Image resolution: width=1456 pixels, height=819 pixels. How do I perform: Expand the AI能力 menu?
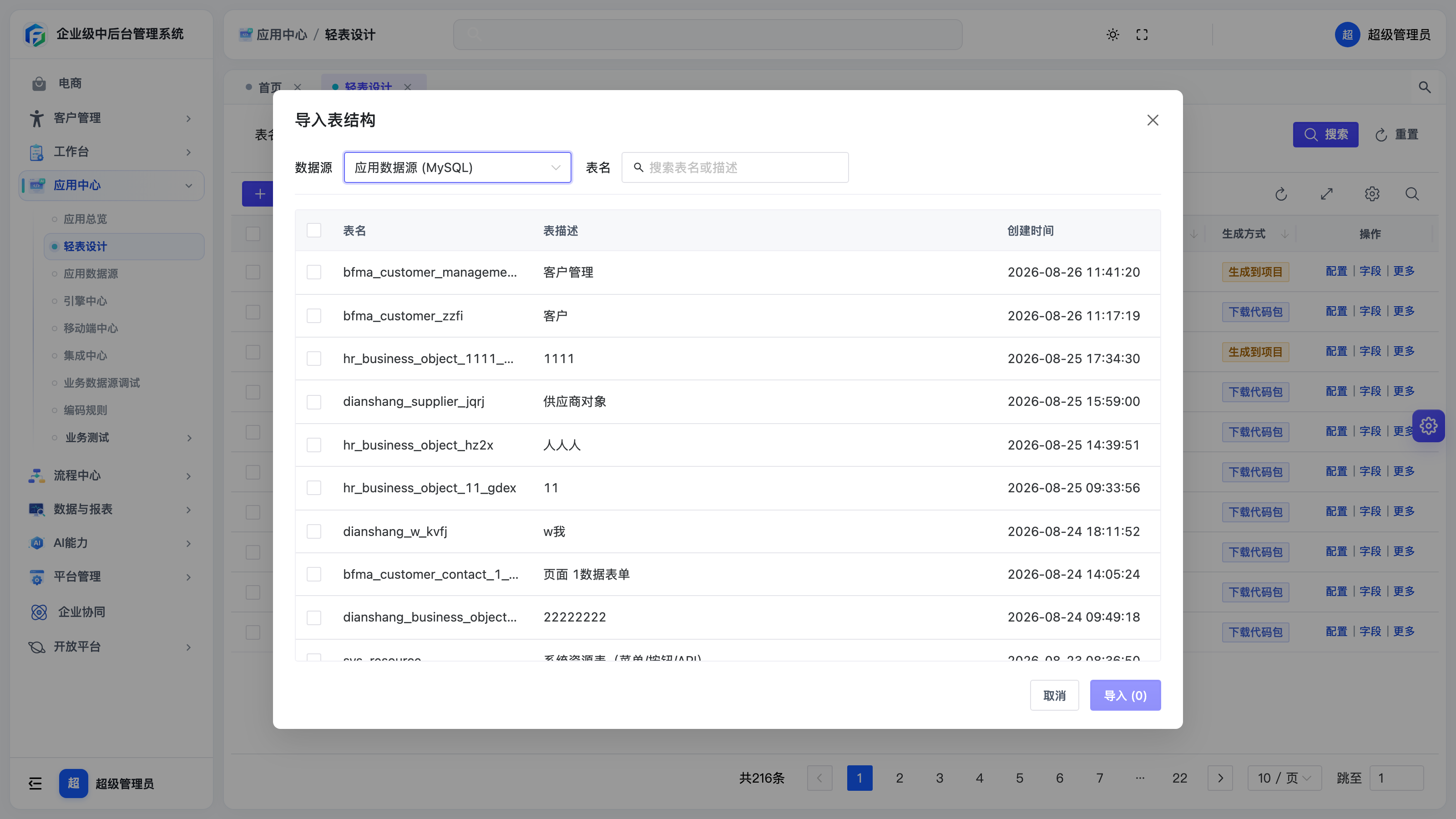click(111, 543)
